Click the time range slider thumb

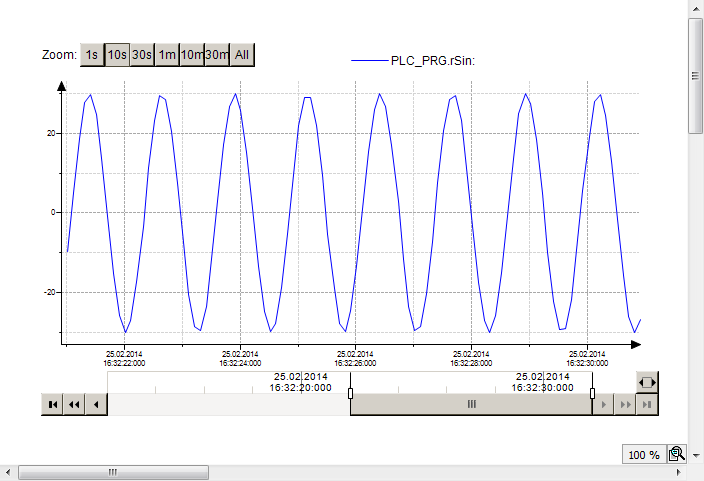tap(471, 404)
